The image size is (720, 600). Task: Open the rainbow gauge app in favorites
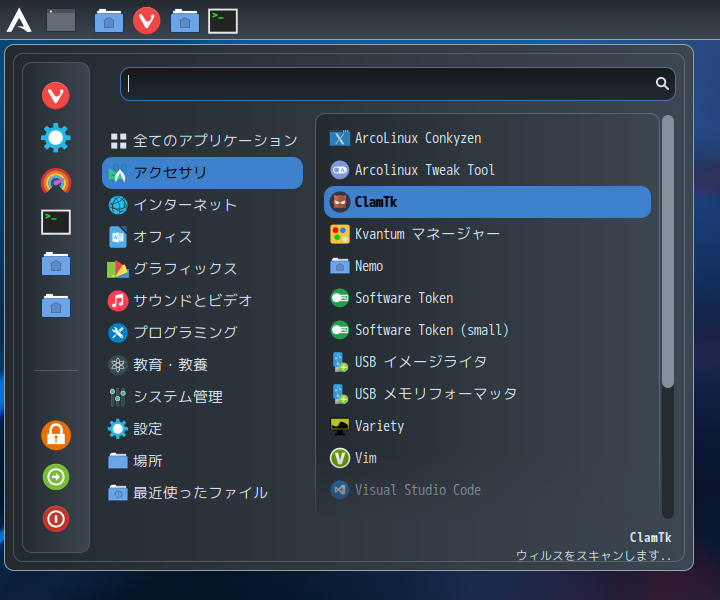[56, 180]
